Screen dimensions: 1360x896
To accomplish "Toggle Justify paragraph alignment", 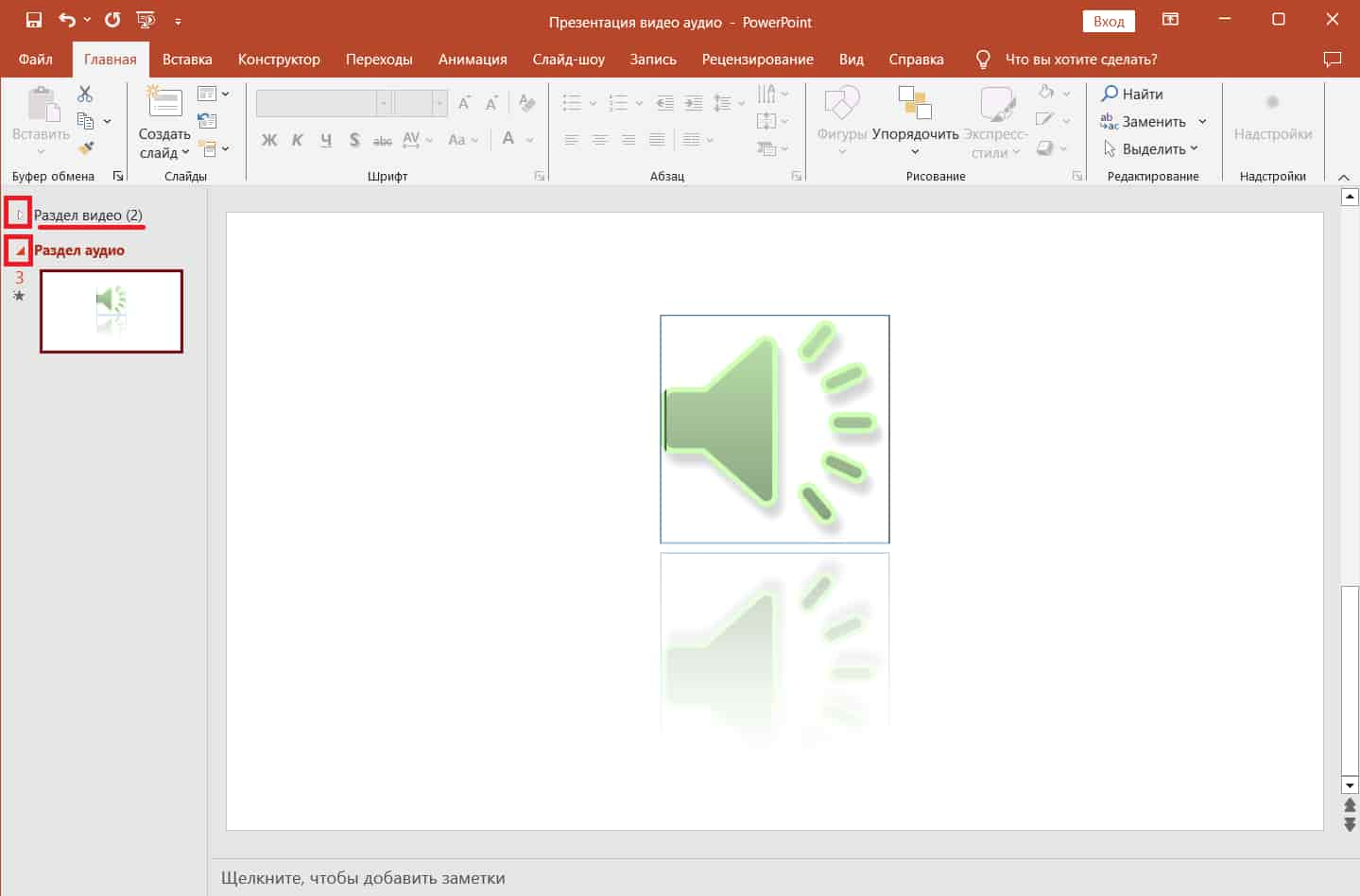I will click(657, 140).
